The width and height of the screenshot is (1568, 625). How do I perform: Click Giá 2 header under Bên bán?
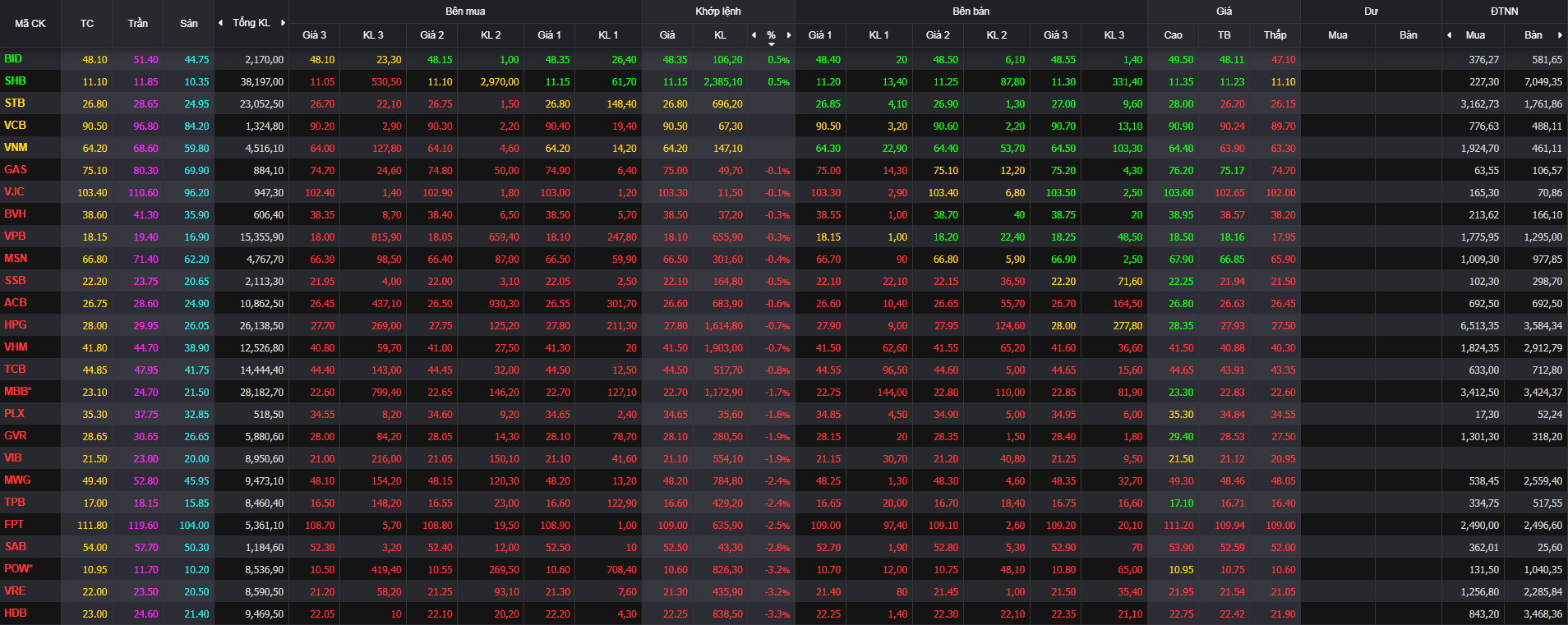pyautogui.click(x=938, y=35)
